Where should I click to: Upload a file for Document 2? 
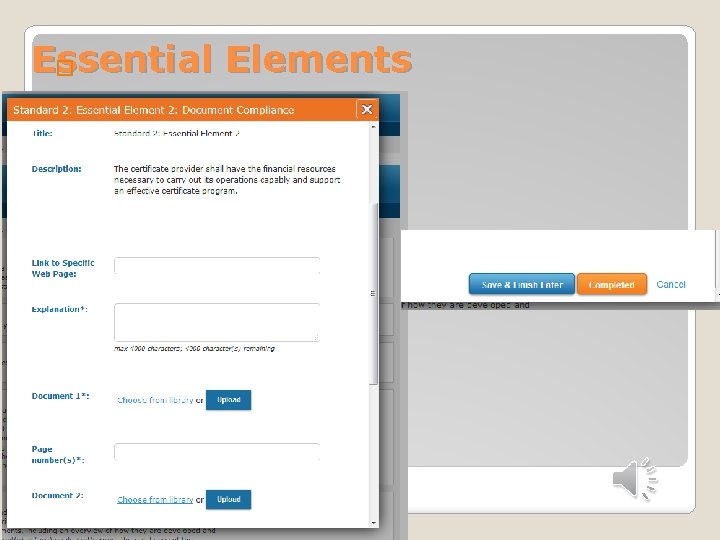pyautogui.click(x=228, y=499)
